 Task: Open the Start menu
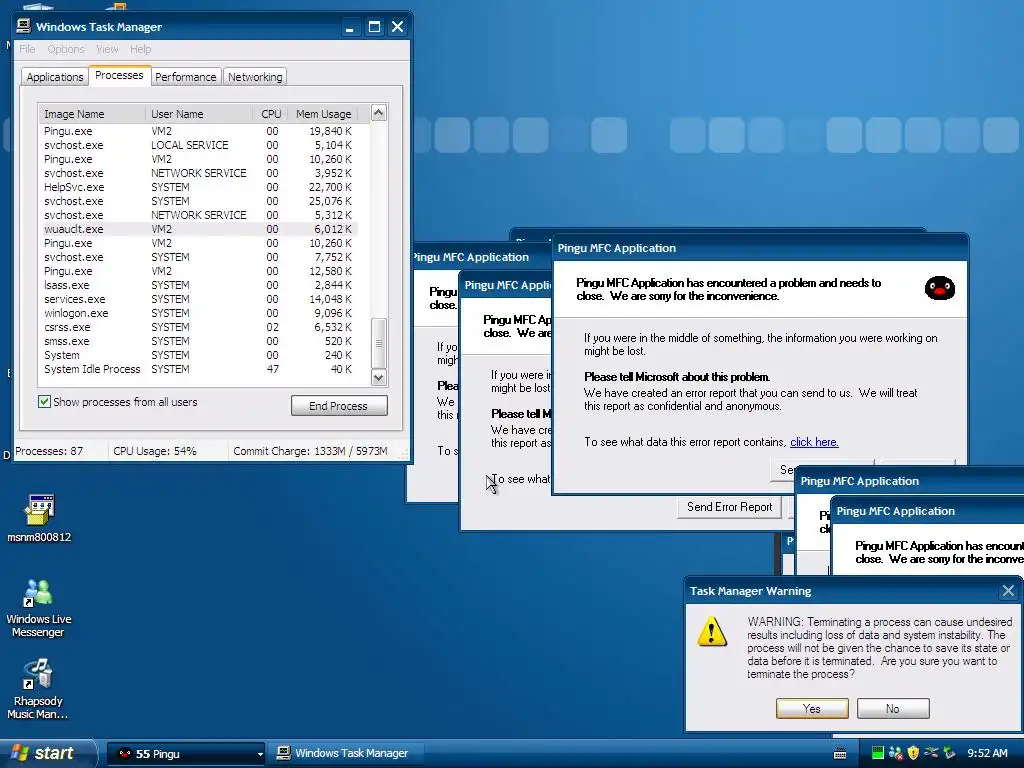[48, 754]
